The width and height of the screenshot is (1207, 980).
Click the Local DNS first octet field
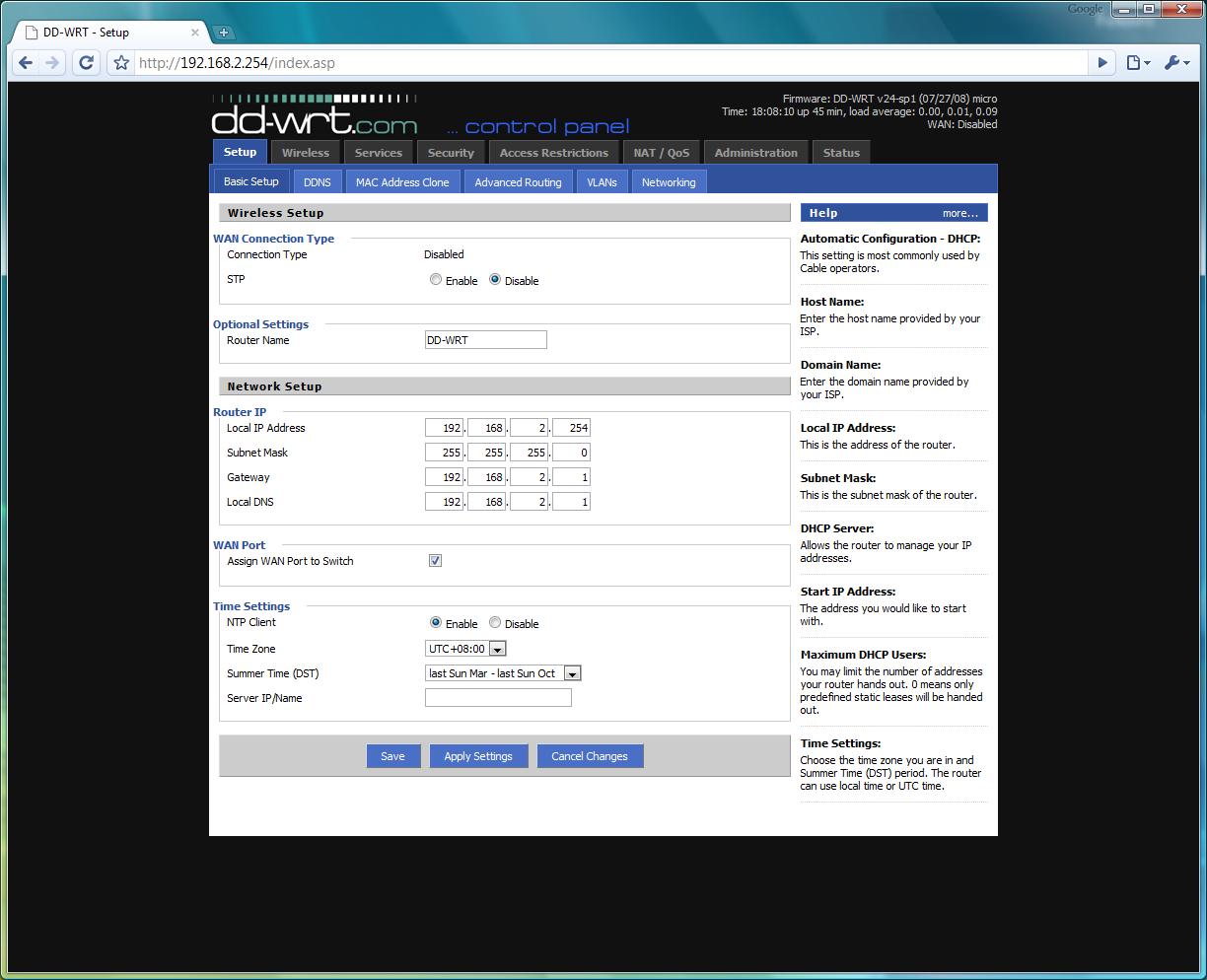pos(444,502)
